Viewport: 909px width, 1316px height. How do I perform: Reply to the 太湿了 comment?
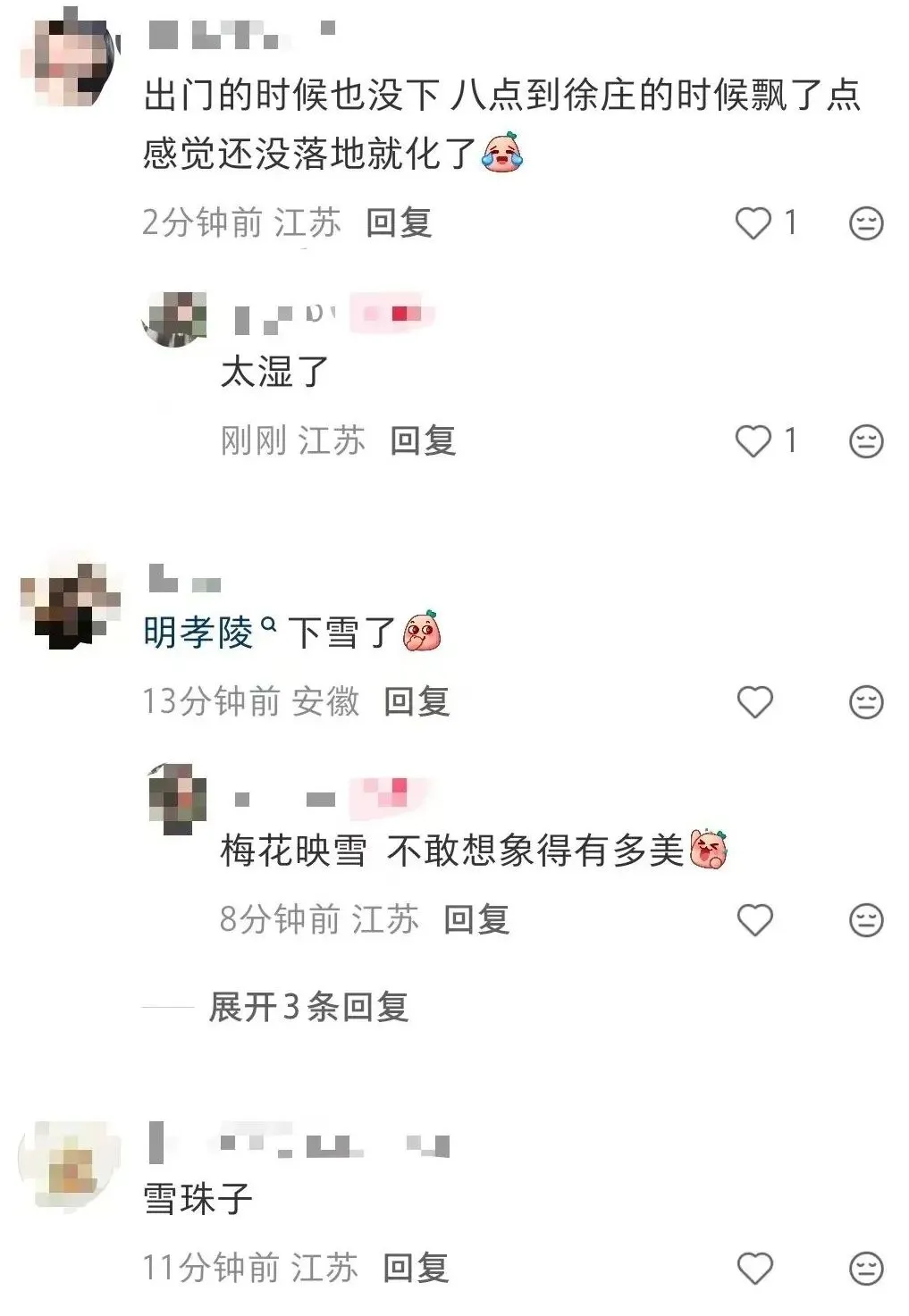[x=423, y=441]
